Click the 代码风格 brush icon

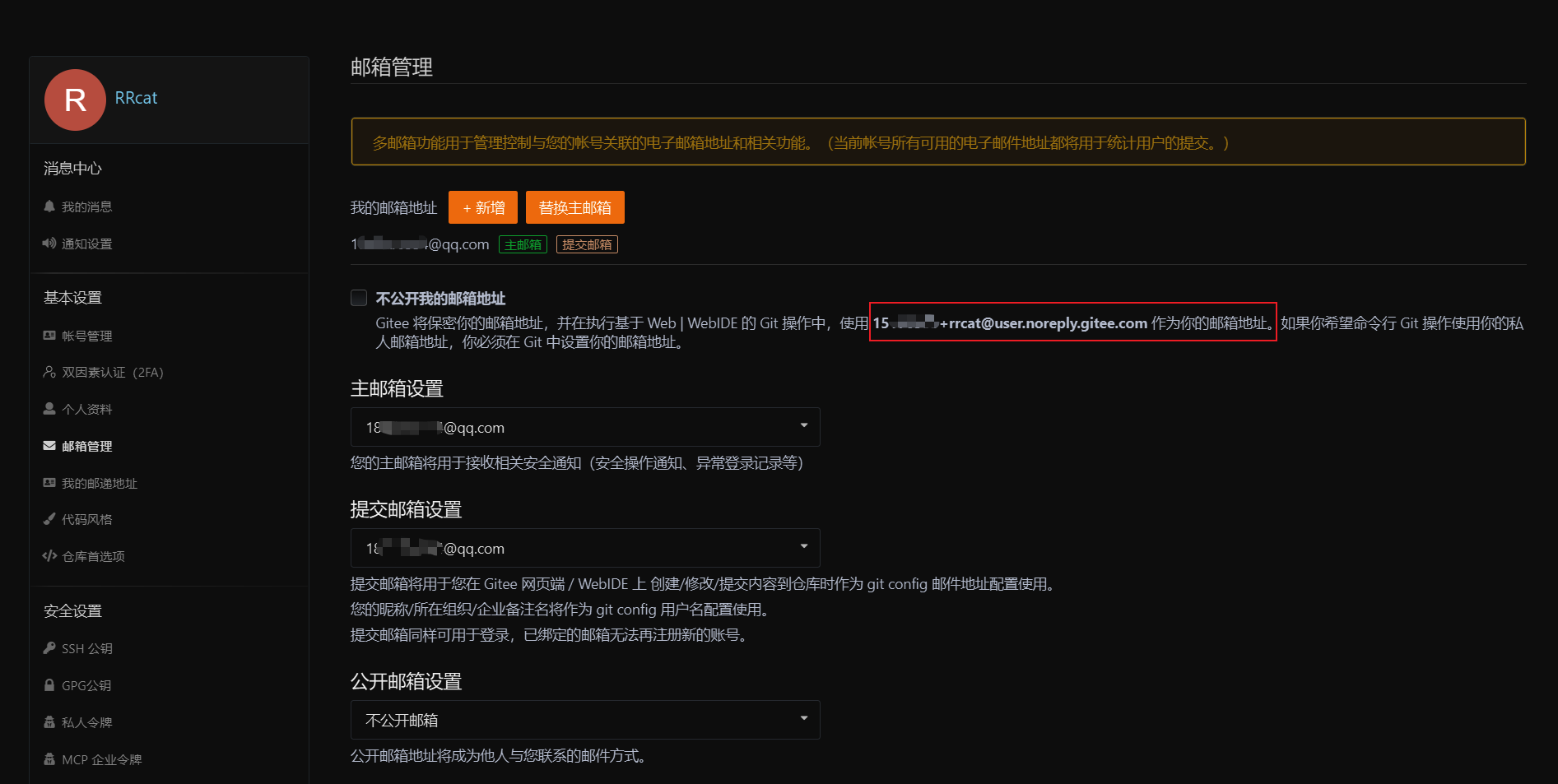pyautogui.click(x=49, y=518)
